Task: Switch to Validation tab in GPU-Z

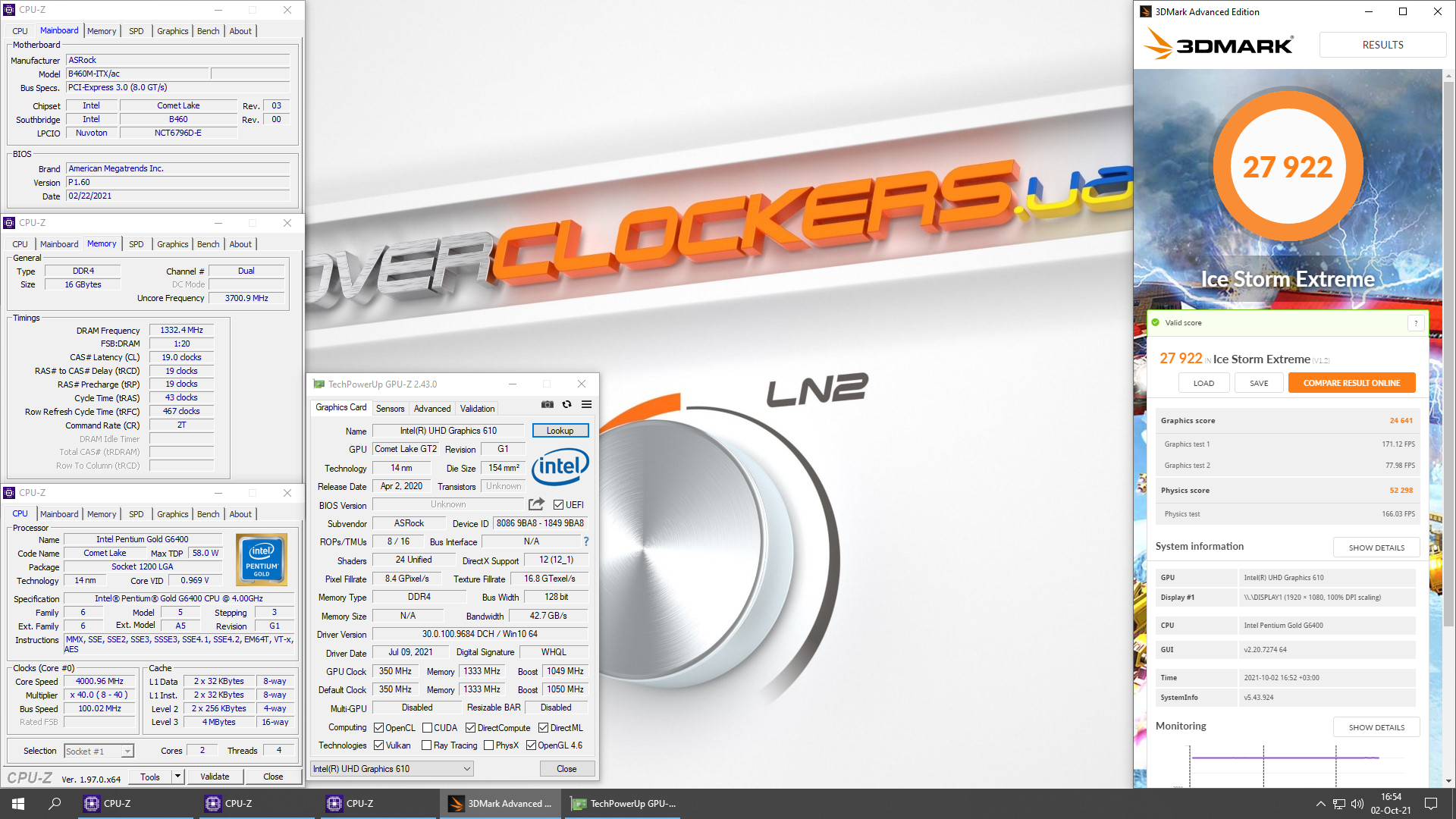Action: coord(477,409)
